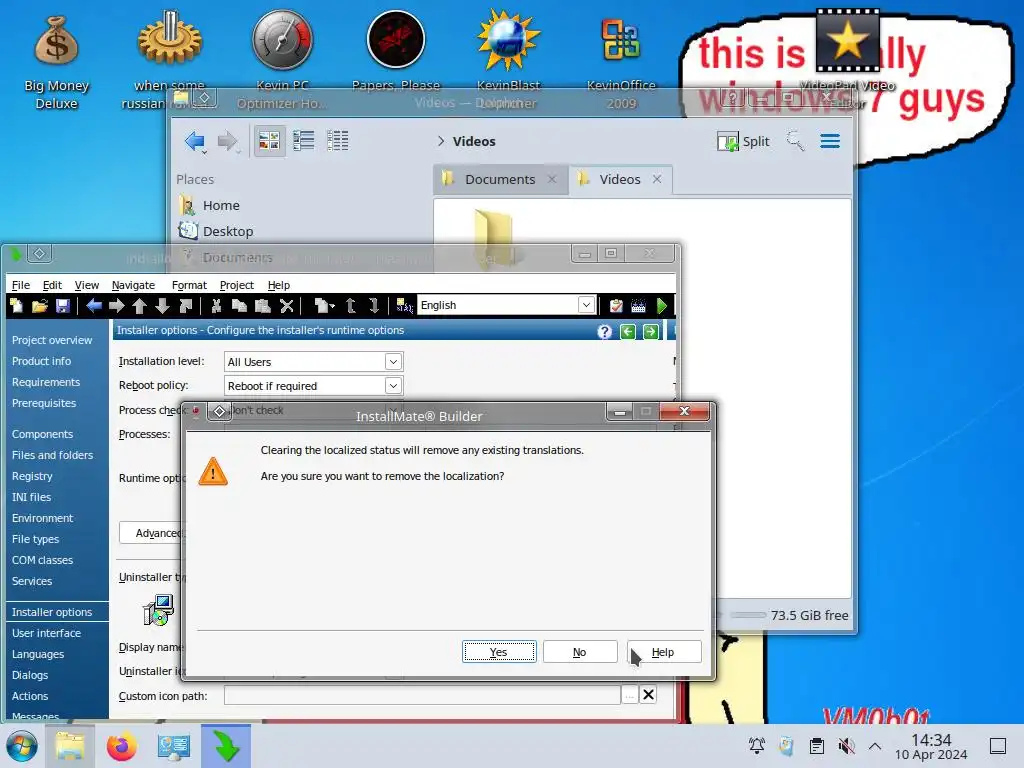
Task: Click the green next page arrow icon
Action: (650, 332)
